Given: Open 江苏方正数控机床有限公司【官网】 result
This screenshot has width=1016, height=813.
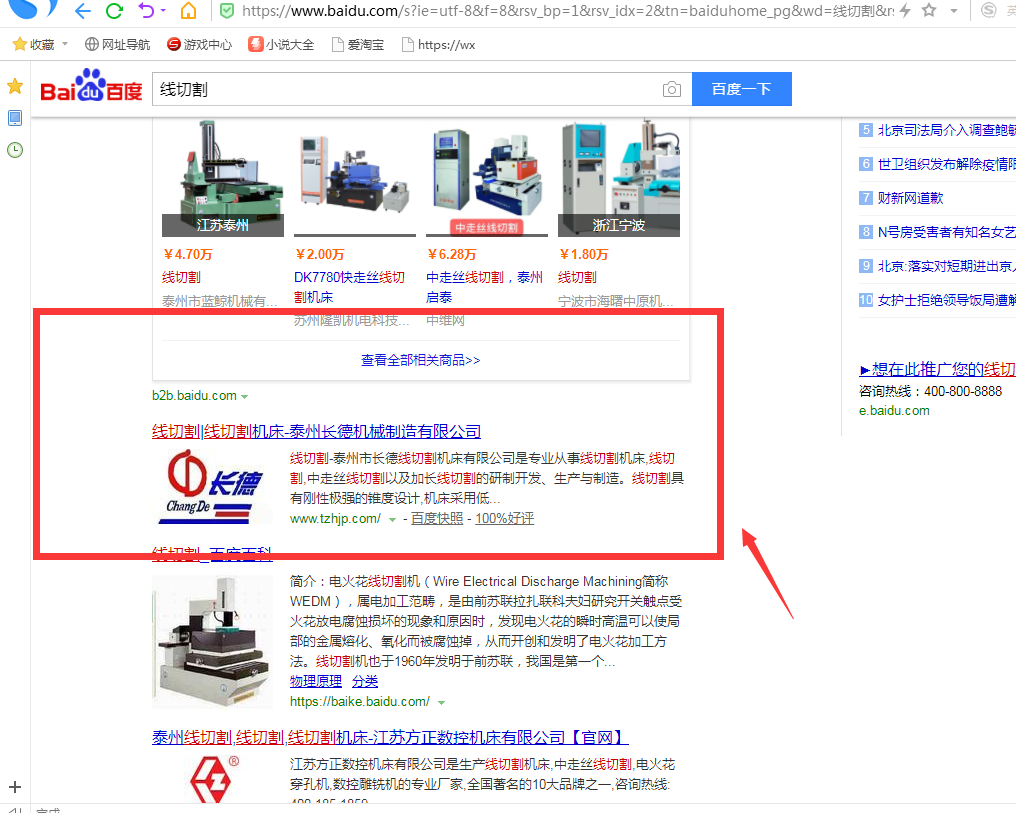Looking at the screenshot, I should tap(390, 737).
